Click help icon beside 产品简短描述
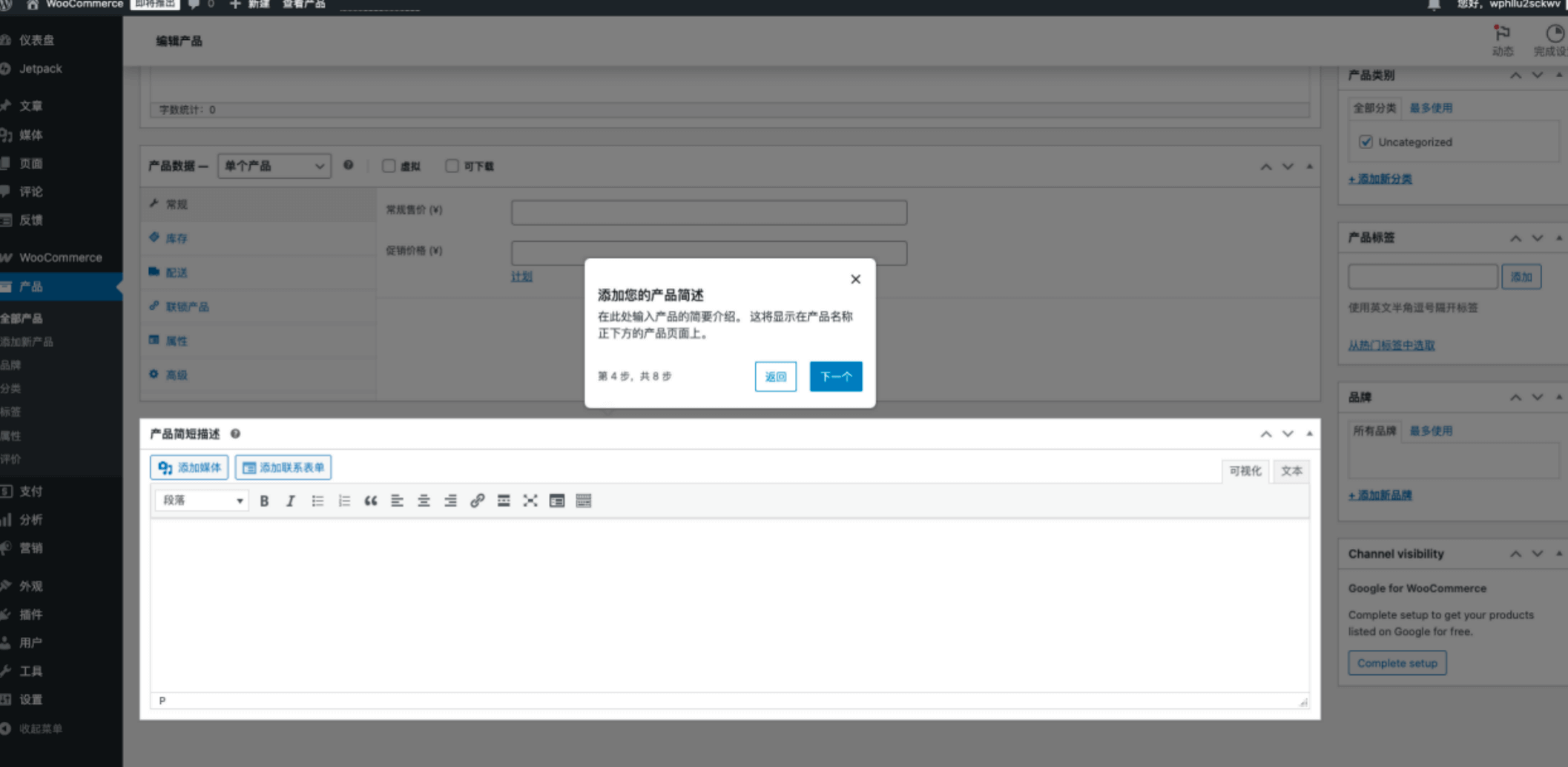Screen dimensions: 1568x767 coord(235,434)
